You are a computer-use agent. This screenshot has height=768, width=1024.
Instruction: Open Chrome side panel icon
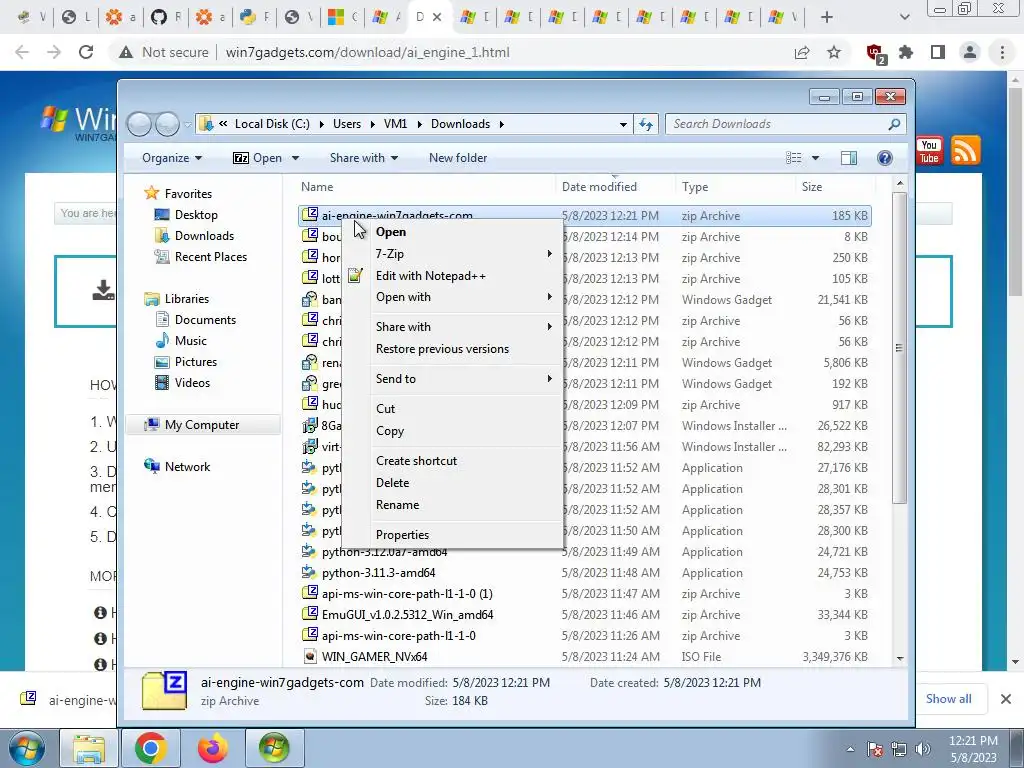938,52
